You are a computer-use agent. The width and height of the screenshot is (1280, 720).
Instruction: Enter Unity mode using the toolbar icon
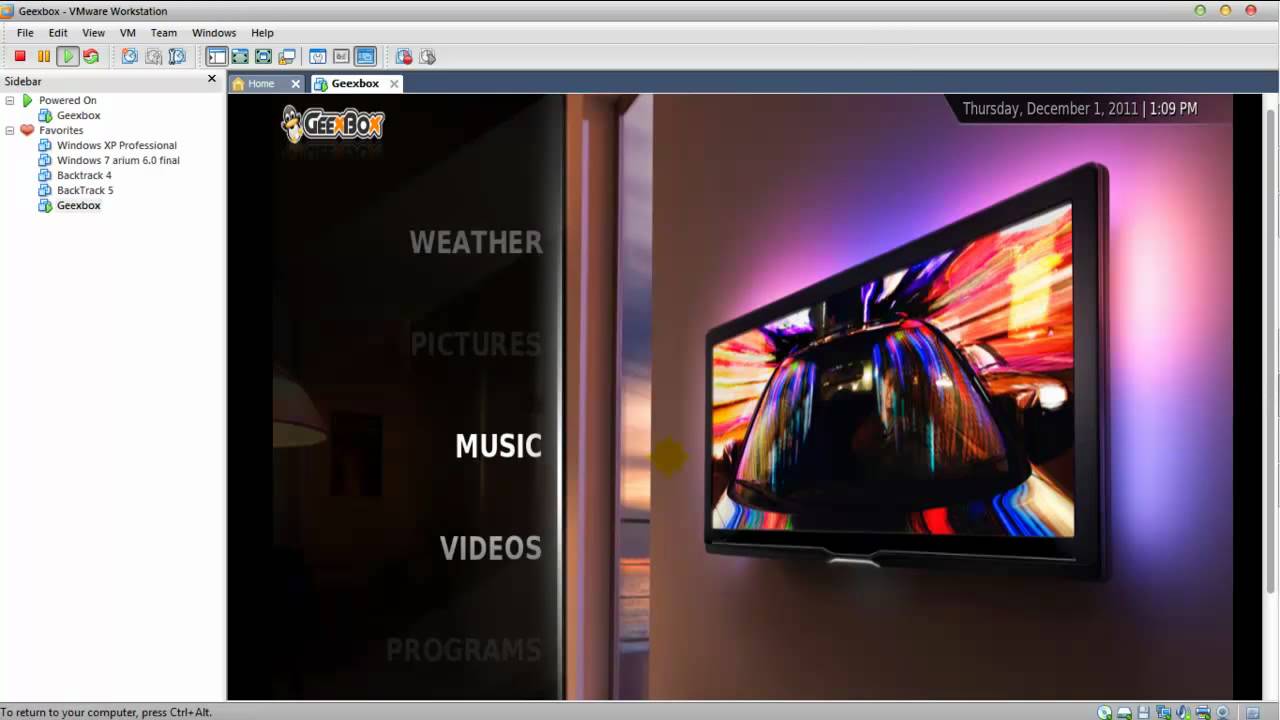coord(287,57)
